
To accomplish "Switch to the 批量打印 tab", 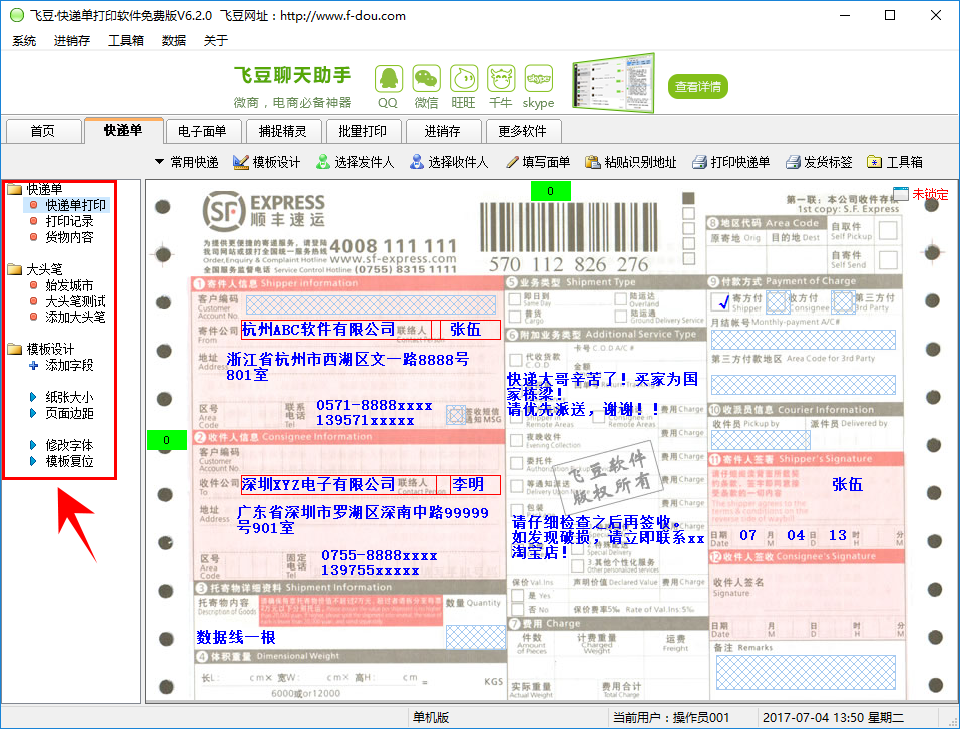I will point(362,131).
